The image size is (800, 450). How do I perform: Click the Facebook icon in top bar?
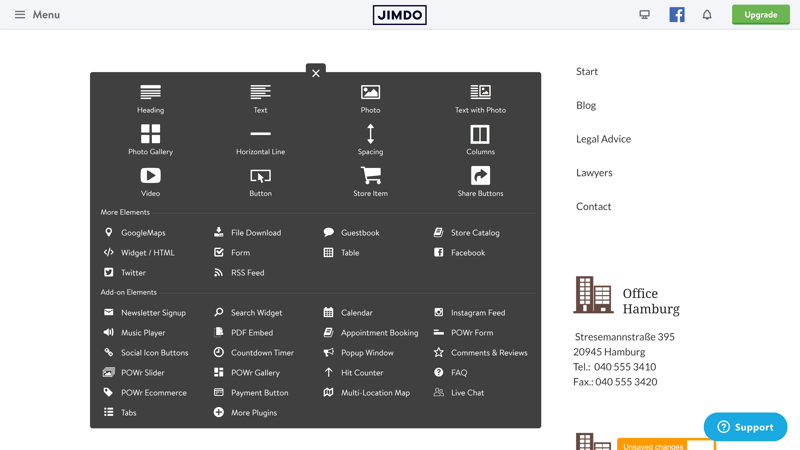(677, 15)
